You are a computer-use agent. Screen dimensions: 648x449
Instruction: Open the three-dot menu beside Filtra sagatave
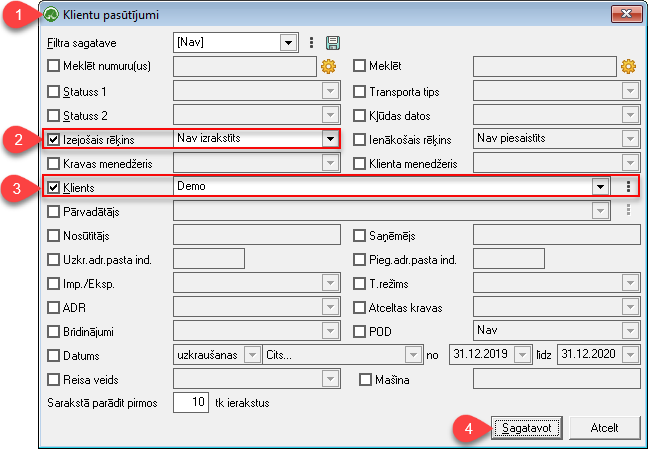(x=312, y=43)
